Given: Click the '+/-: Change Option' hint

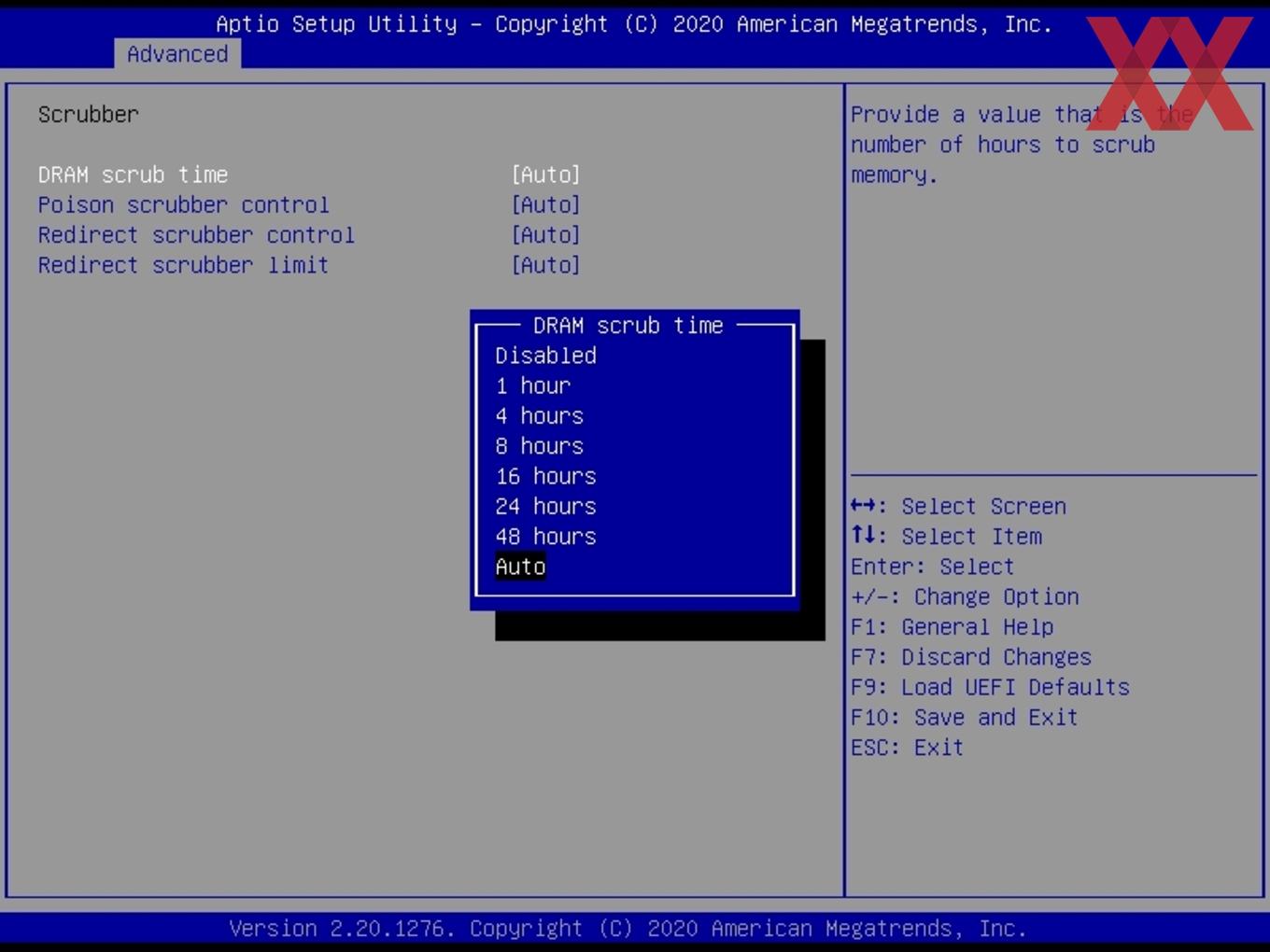Looking at the screenshot, I should click(x=965, y=596).
